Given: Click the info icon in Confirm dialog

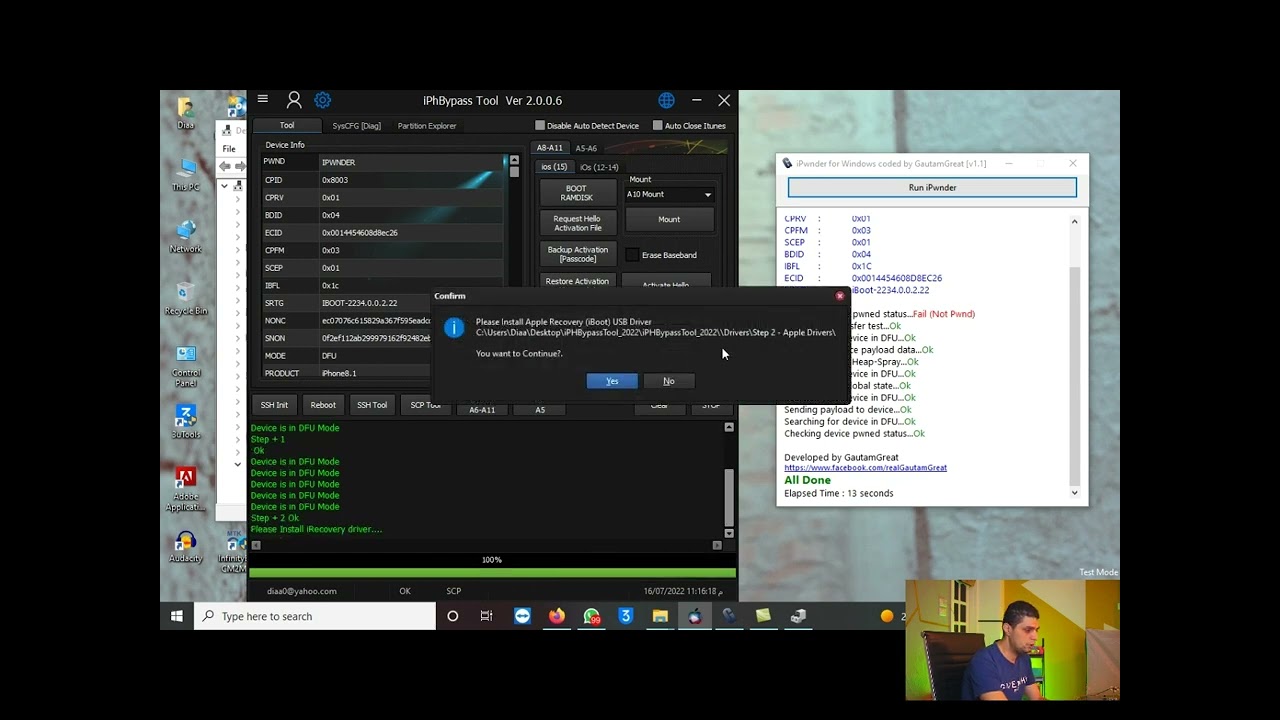Looking at the screenshot, I should (453, 328).
